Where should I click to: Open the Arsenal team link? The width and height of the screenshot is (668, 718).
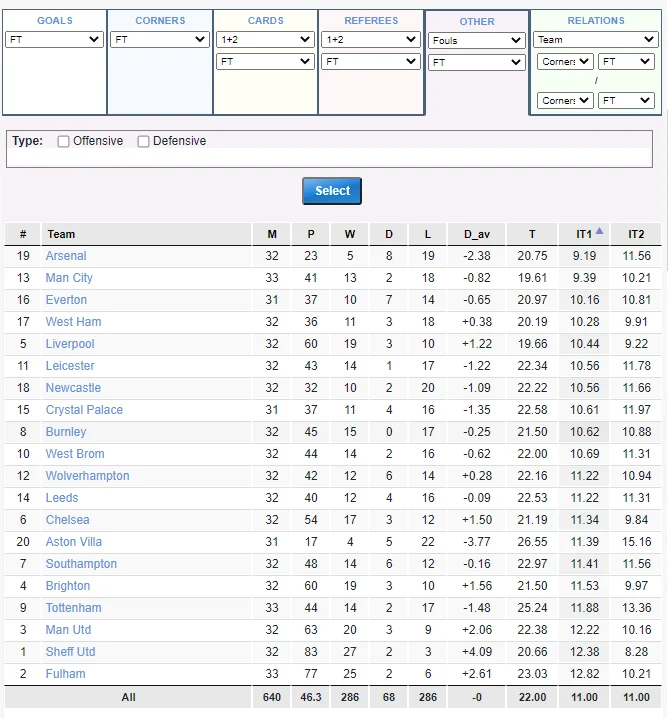pos(66,256)
